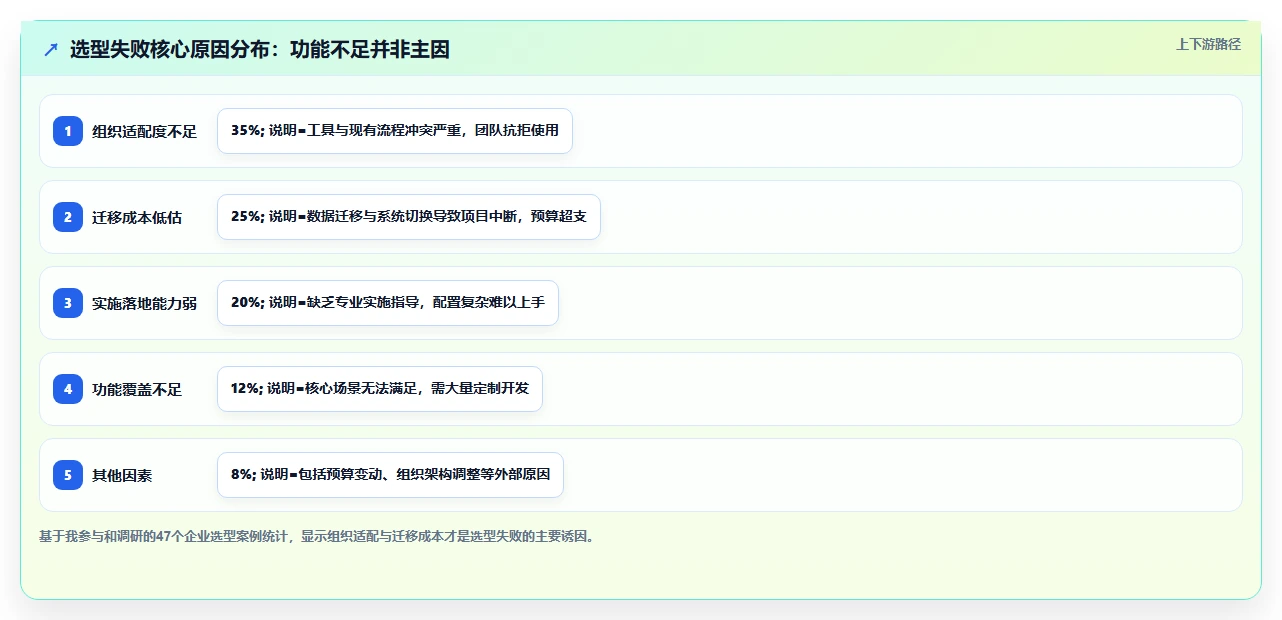Click the 35% 工具与现有流程冲突严重 description box
1282x620 pixels.
[x=395, y=131]
